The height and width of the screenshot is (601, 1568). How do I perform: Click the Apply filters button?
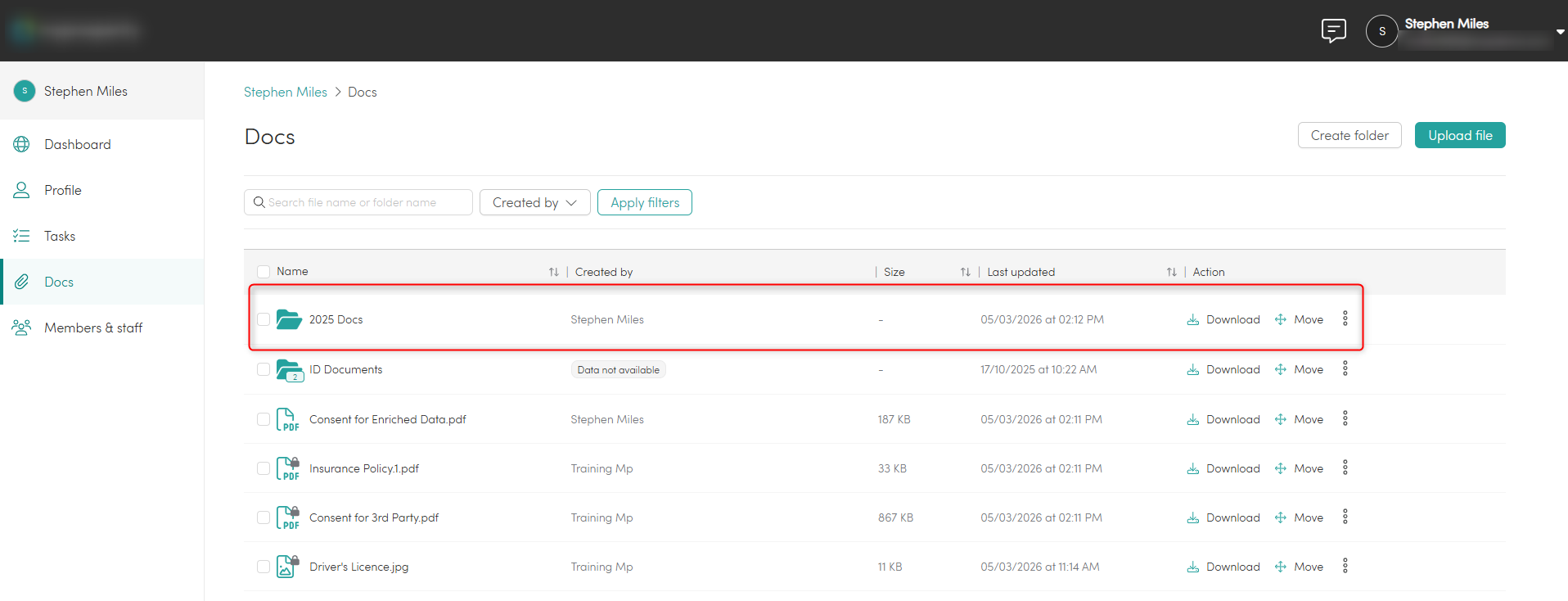[645, 202]
